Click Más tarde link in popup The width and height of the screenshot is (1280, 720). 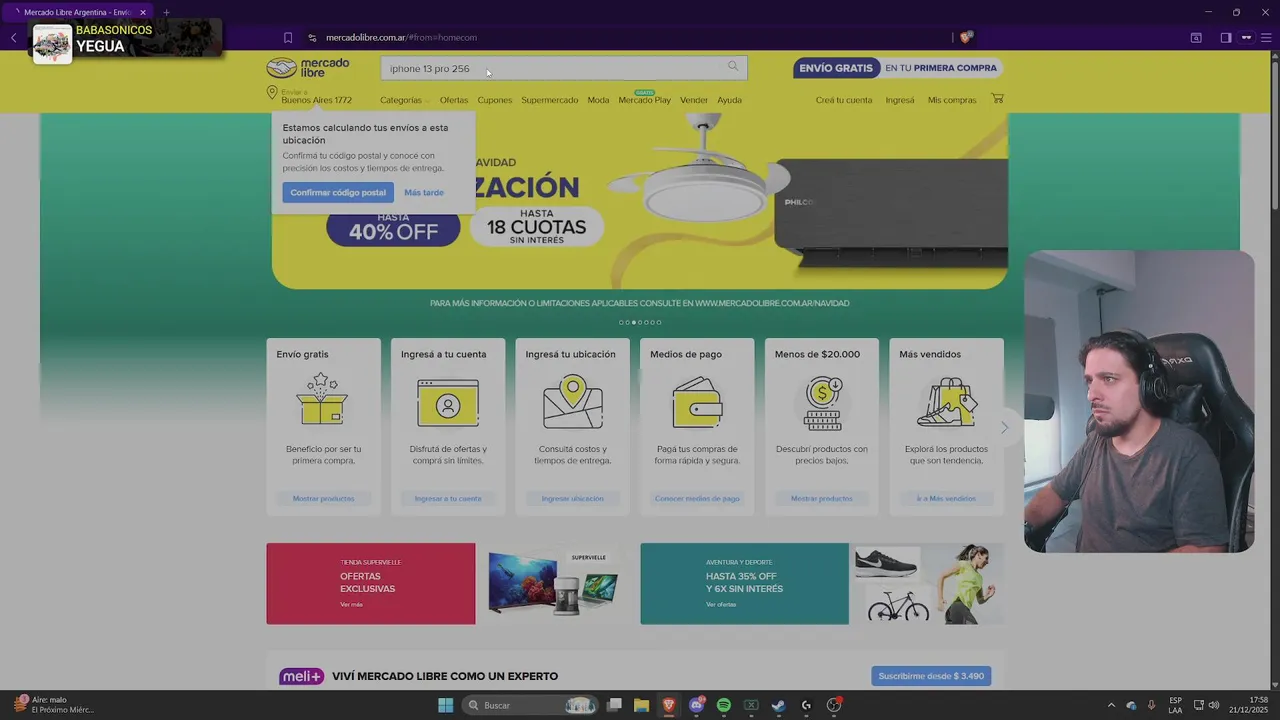(x=424, y=192)
